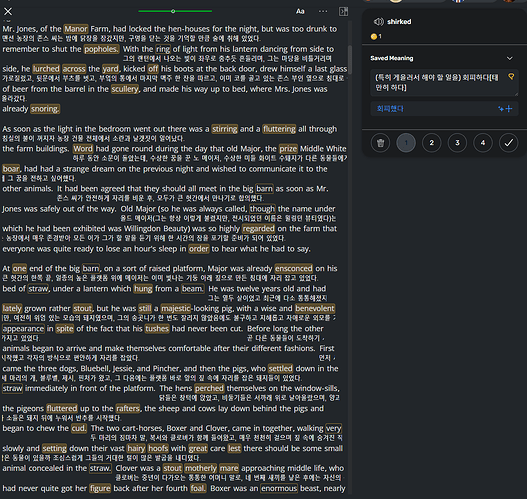Screen dimensions: 527x499
Task: Open font settings with Aa icon
Action: tap(300, 11)
